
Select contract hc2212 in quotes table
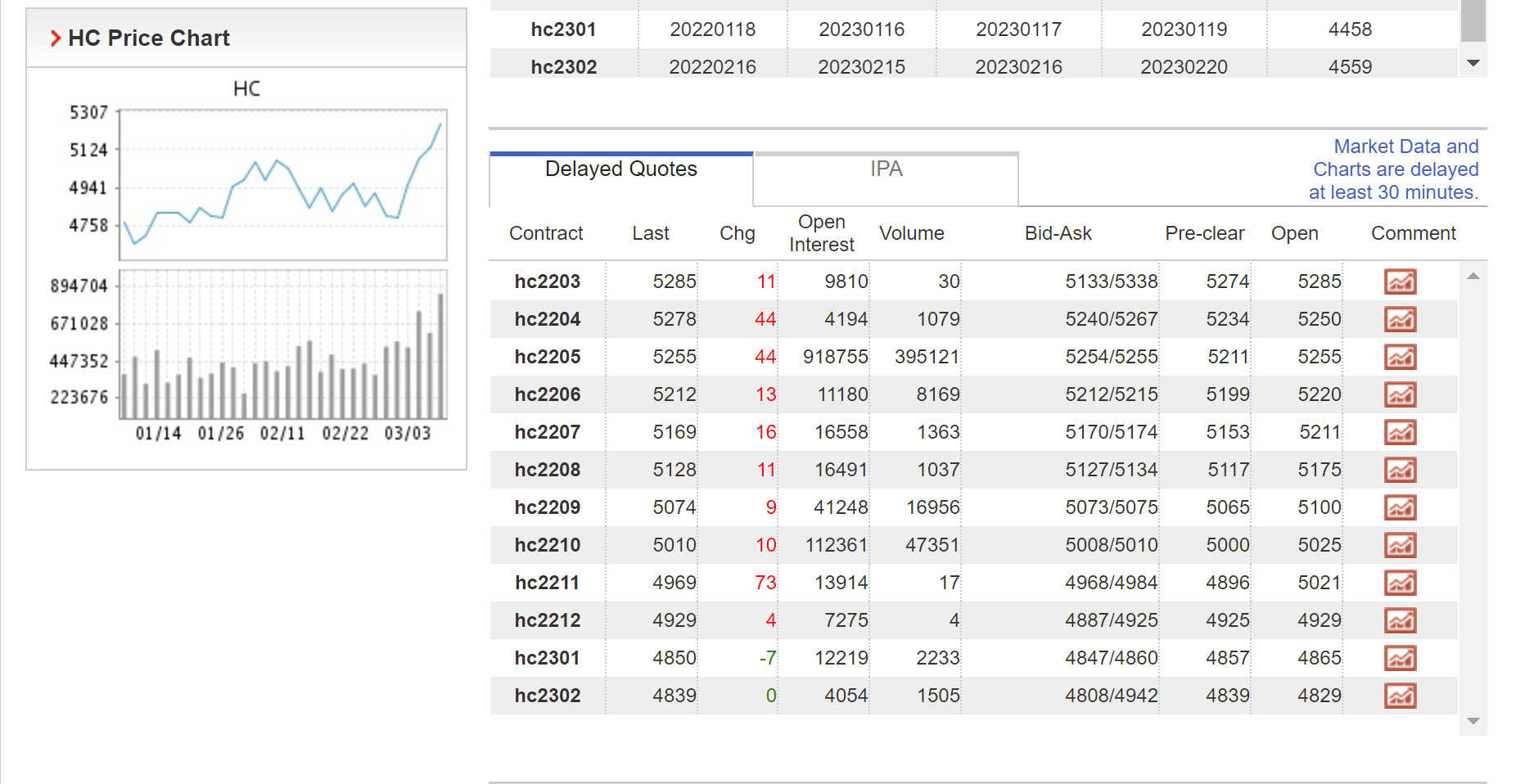point(548,620)
